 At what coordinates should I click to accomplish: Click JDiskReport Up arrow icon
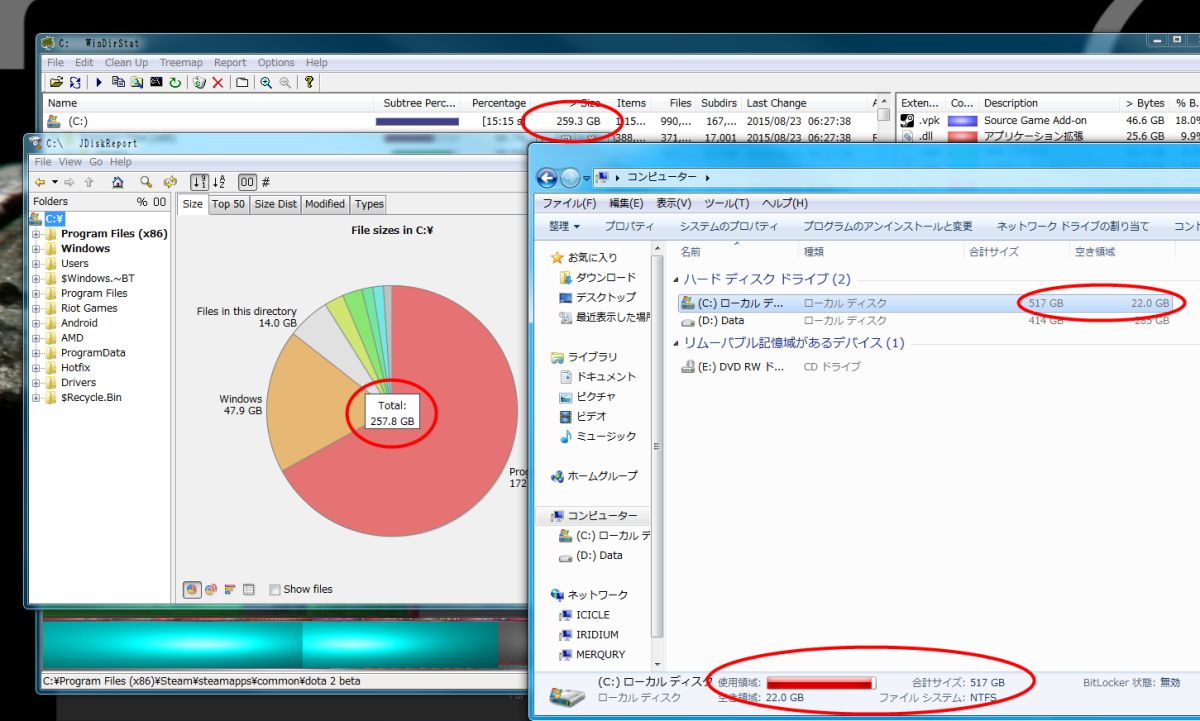pos(89,182)
